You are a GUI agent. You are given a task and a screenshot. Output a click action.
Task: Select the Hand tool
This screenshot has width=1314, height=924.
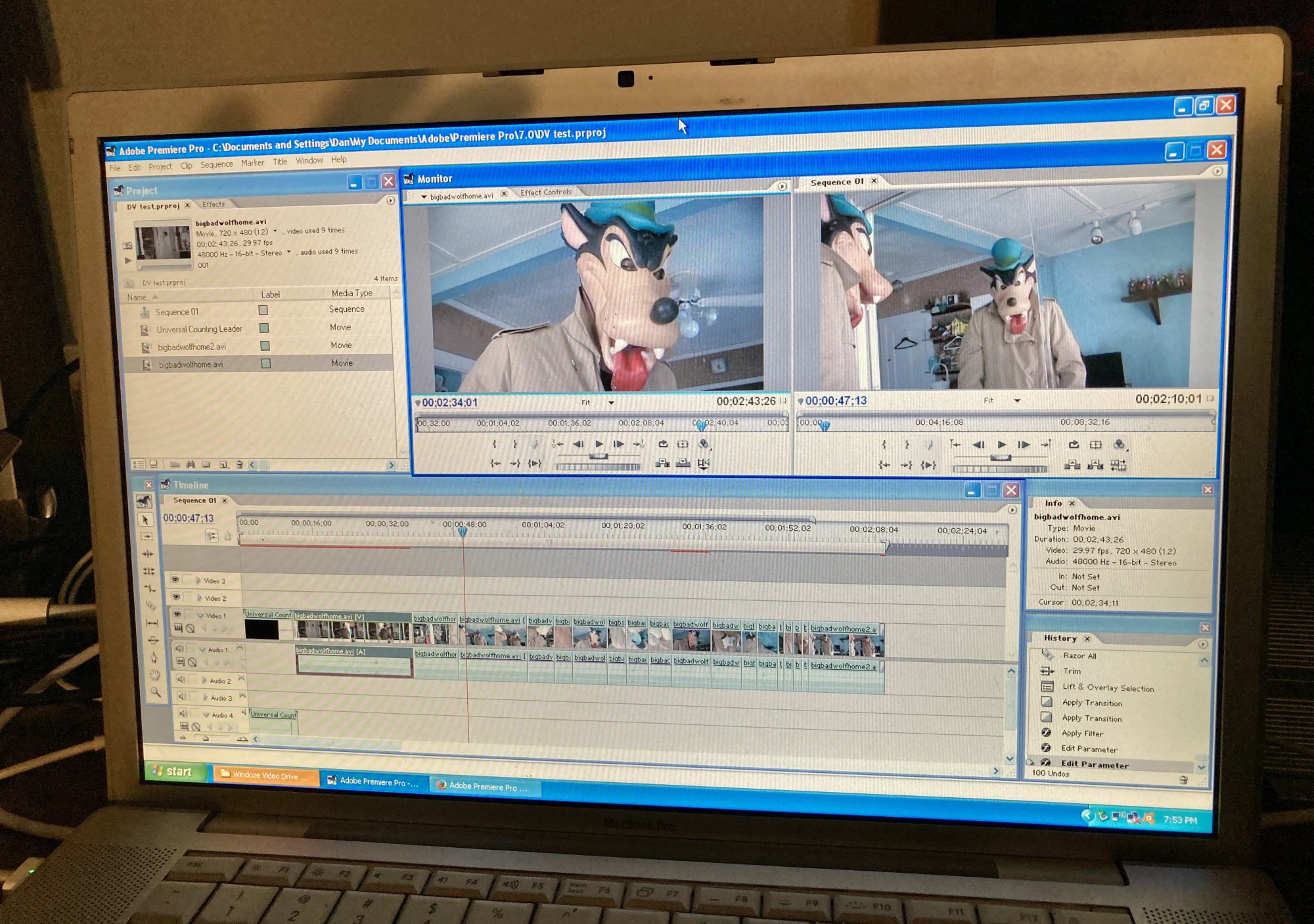click(154, 674)
